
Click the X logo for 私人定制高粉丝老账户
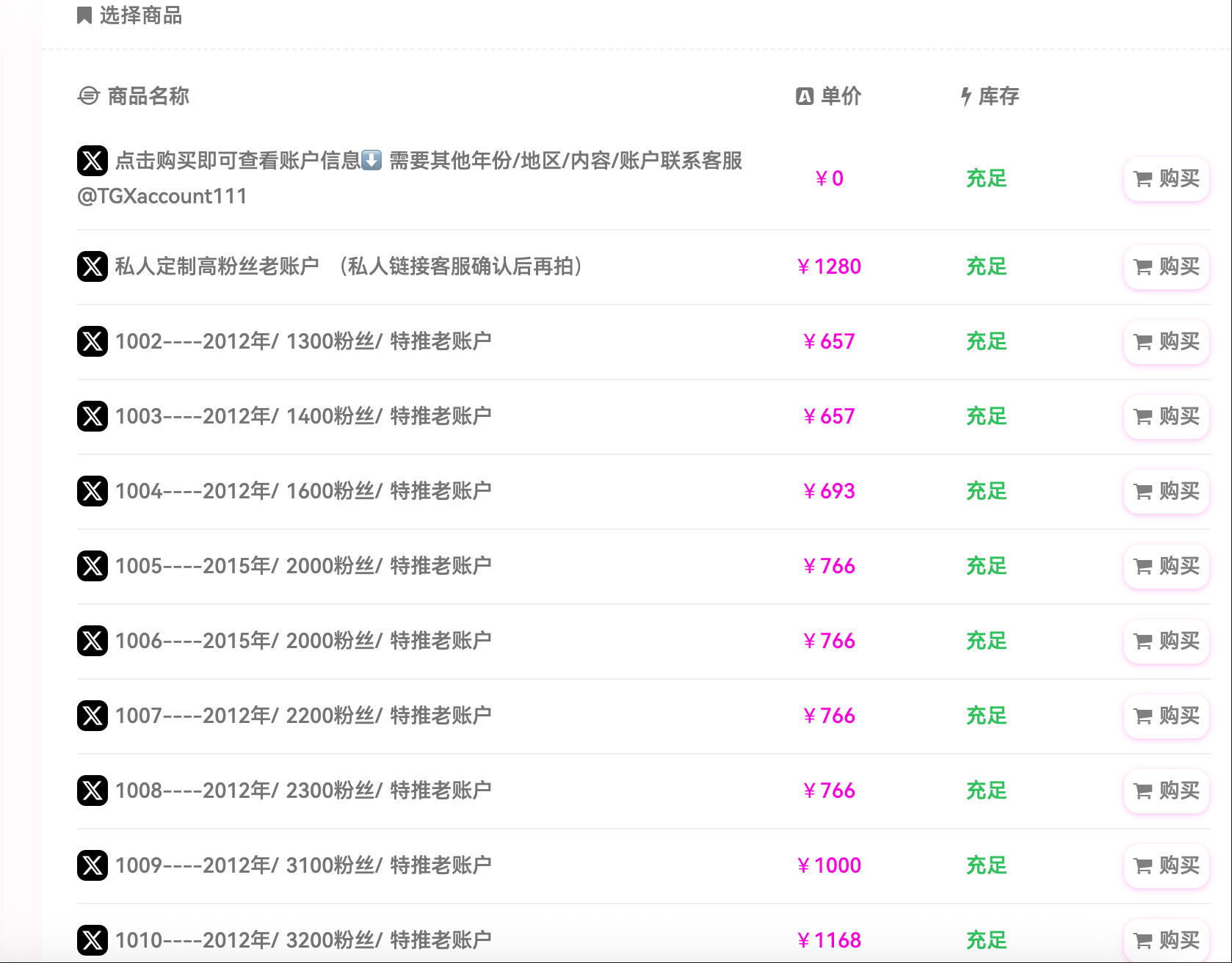click(93, 266)
